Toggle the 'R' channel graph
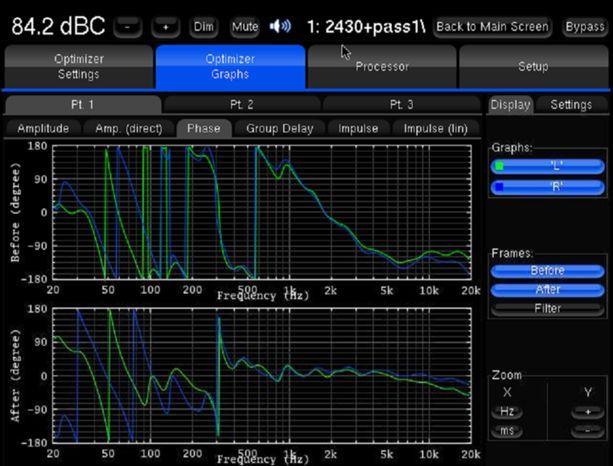This screenshot has height=466, width=613. pyautogui.click(x=548, y=187)
